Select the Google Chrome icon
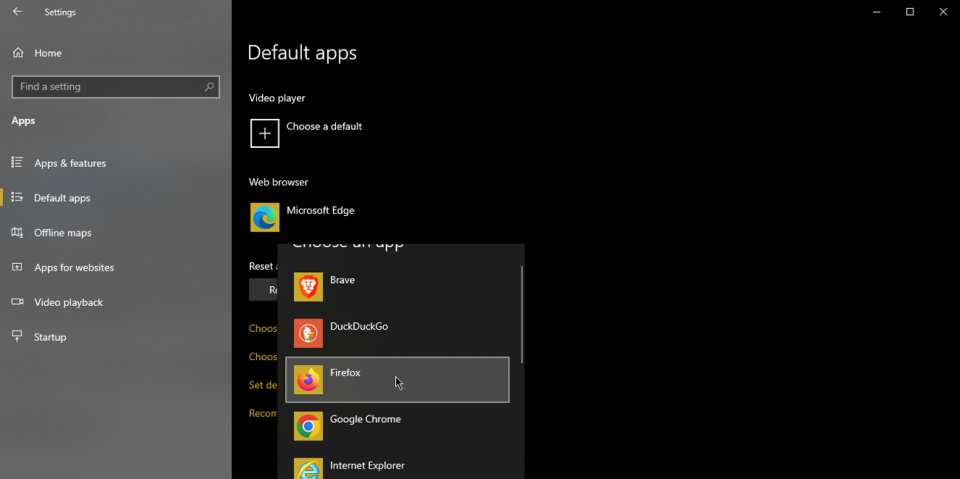Screen dimensions: 960x479 [308, 426]
